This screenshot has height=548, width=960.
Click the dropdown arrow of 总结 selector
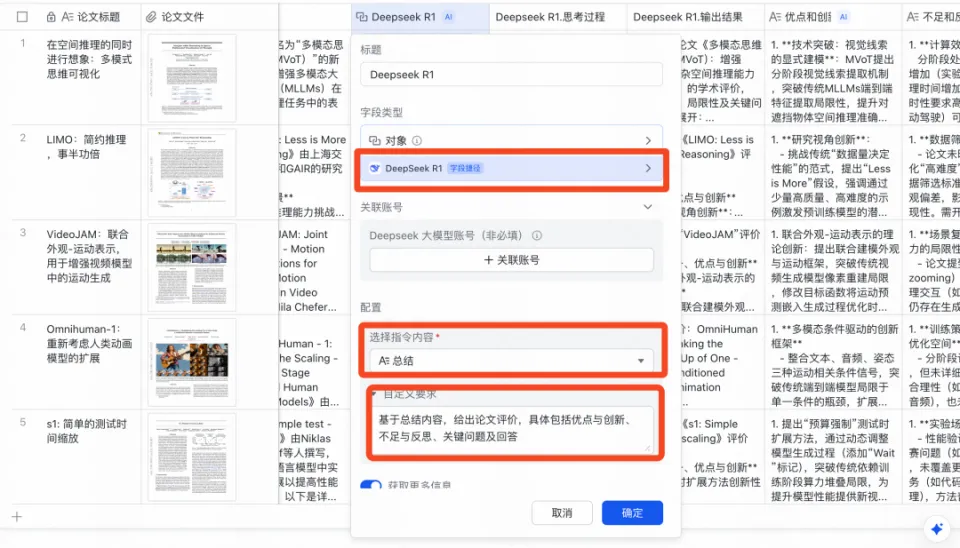640,361
